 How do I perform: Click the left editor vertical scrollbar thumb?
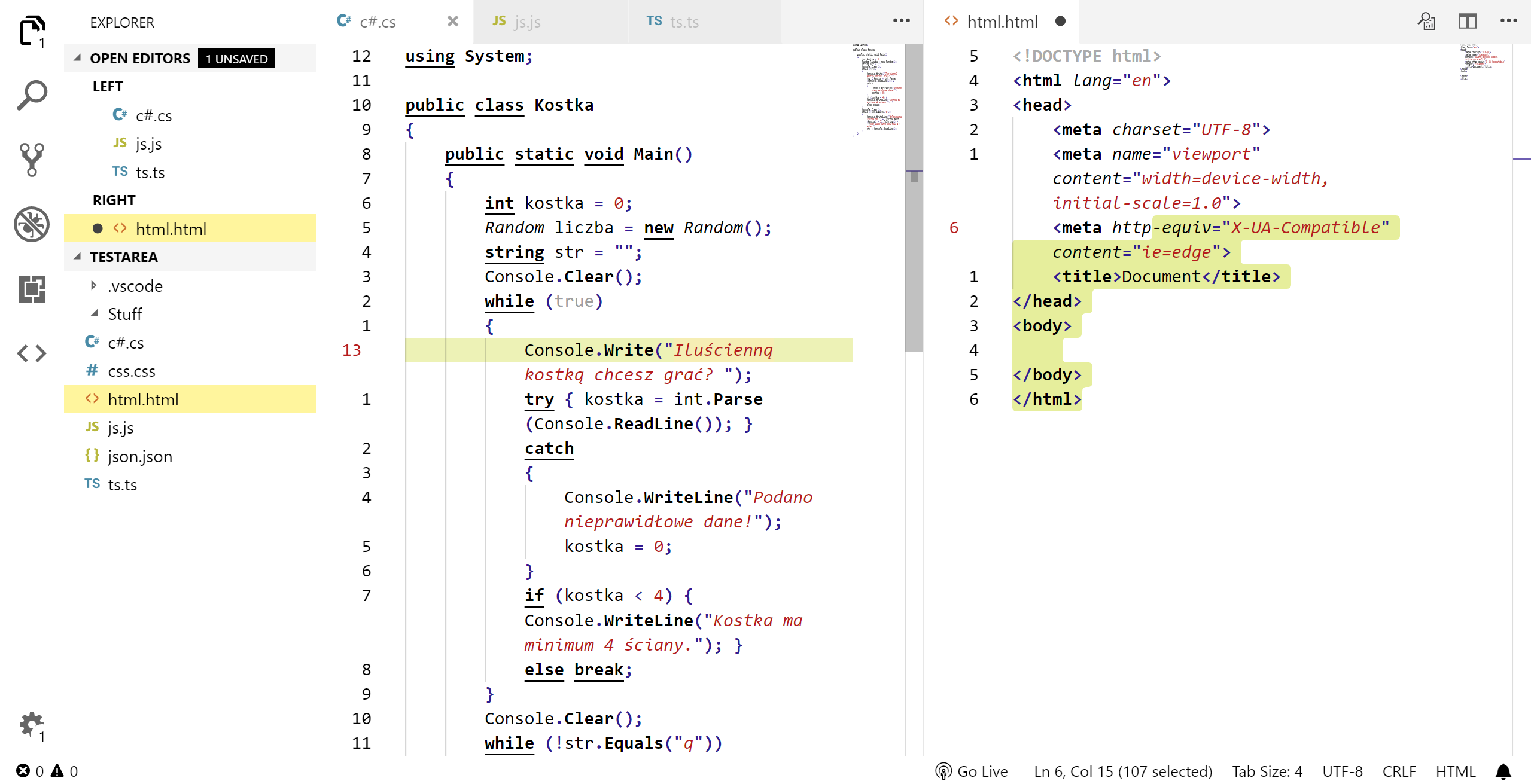click(914, 197)
